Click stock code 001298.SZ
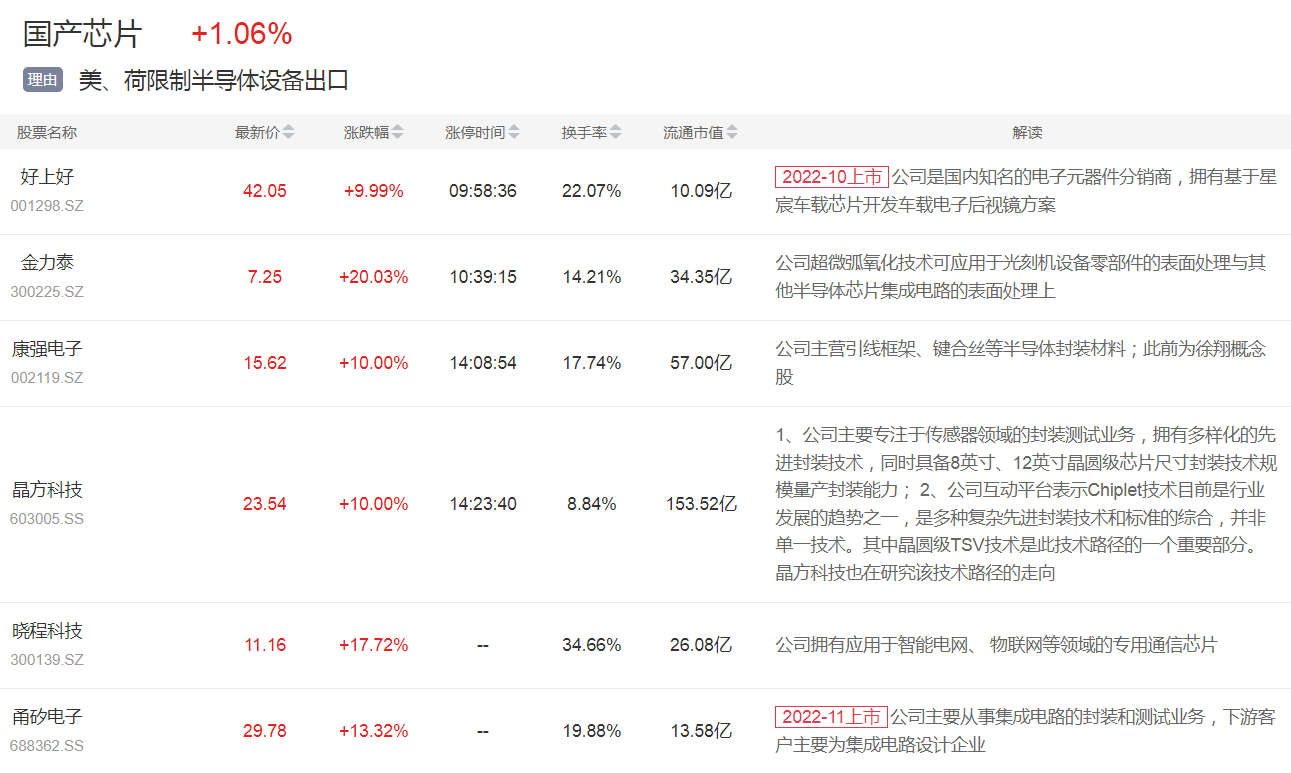The width and height of the screenshot is (1291, 773). 47,206
